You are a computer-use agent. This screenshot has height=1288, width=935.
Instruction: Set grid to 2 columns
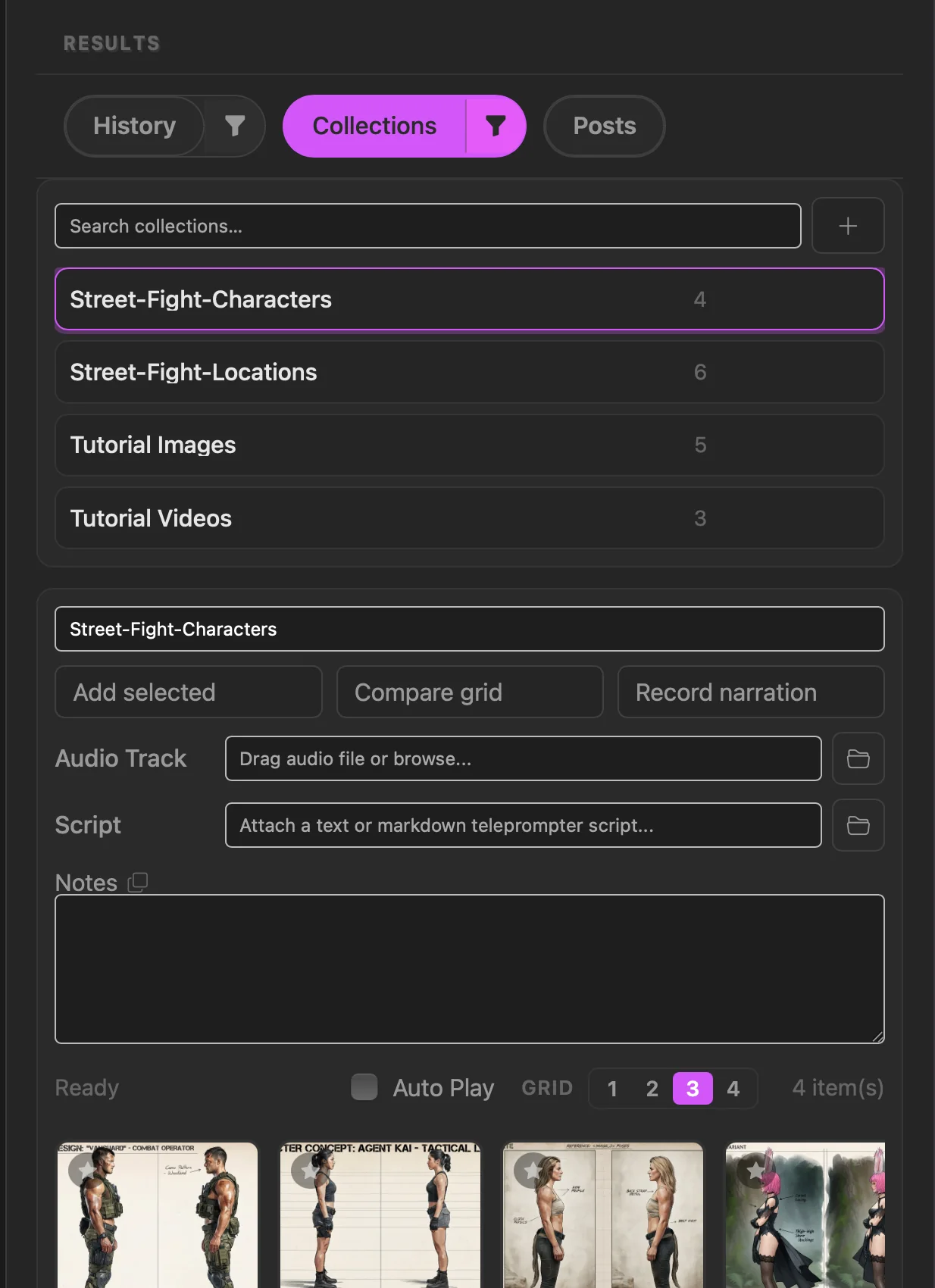click(x=652, y=1089)
